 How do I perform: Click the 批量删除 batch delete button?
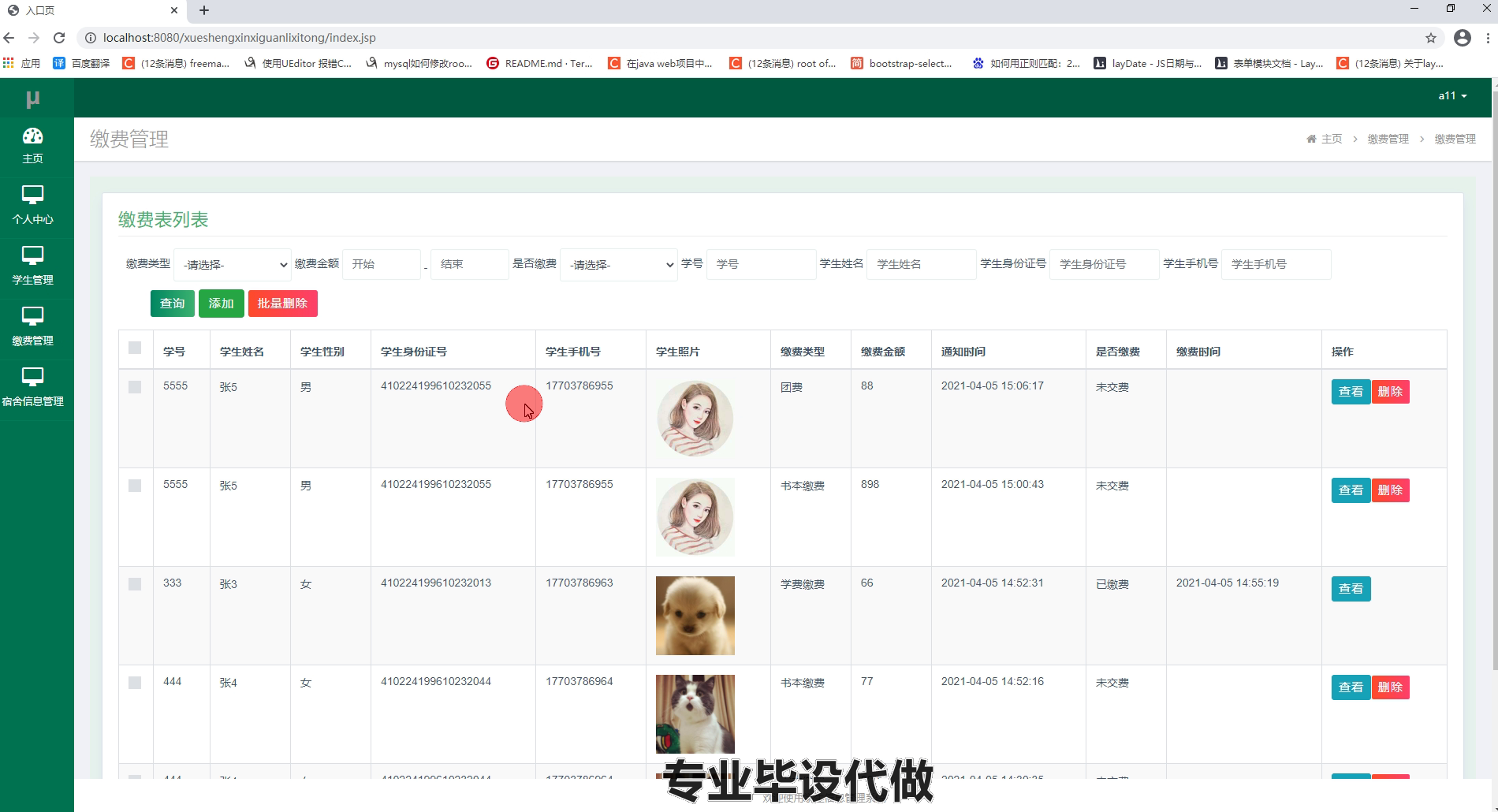[x=282, y=304]
